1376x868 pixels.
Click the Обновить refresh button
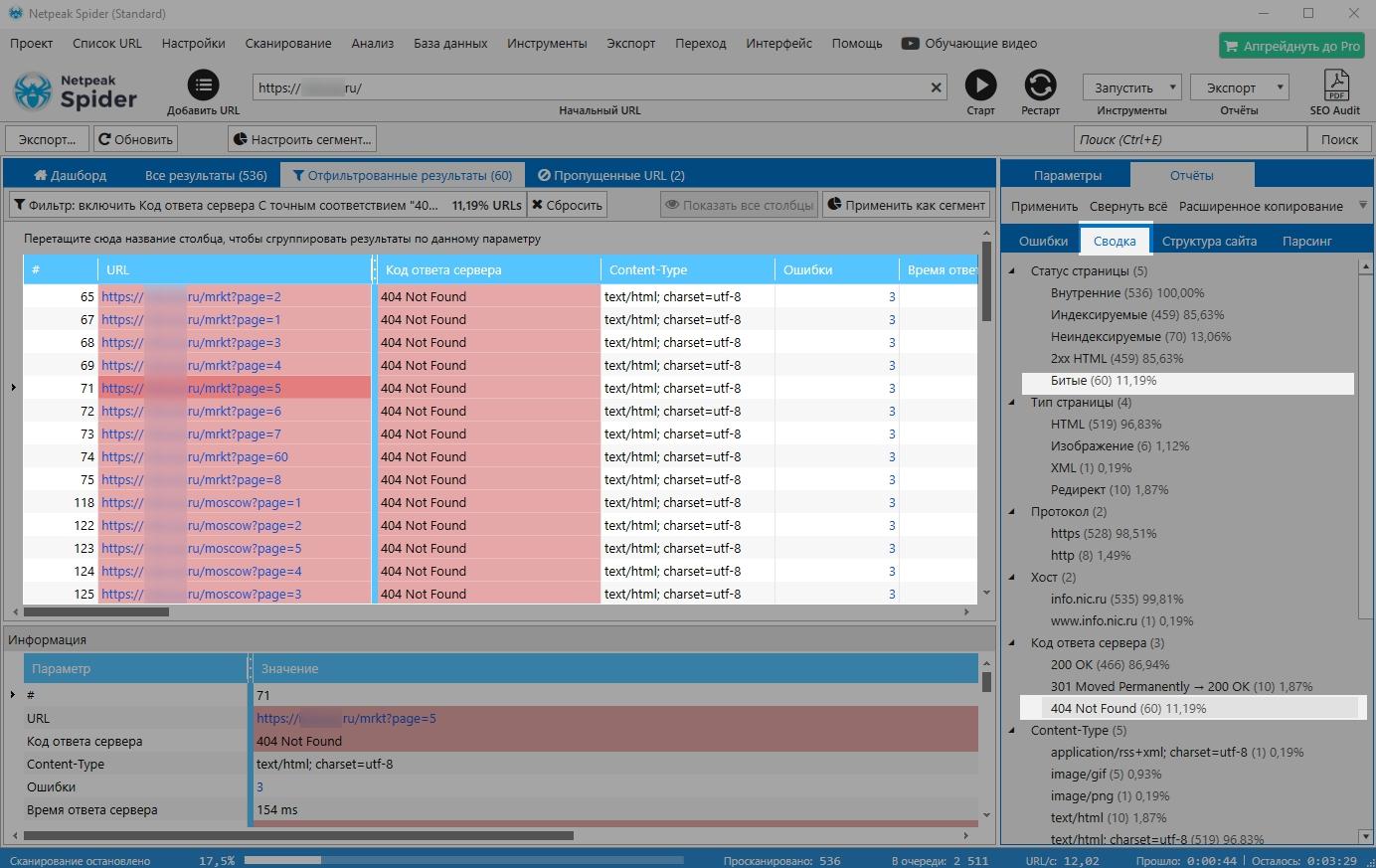click(135, 139)
